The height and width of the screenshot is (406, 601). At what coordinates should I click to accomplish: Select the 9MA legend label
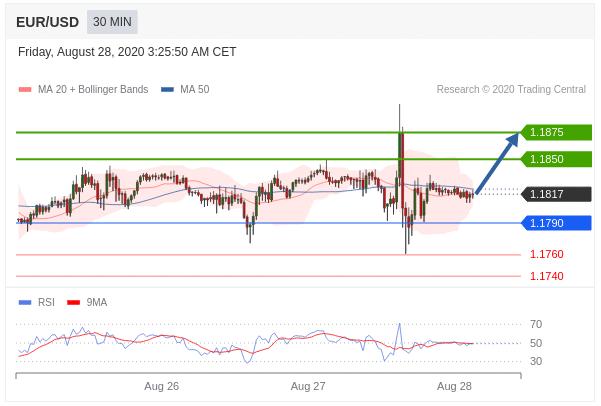(x=97, y=302)
